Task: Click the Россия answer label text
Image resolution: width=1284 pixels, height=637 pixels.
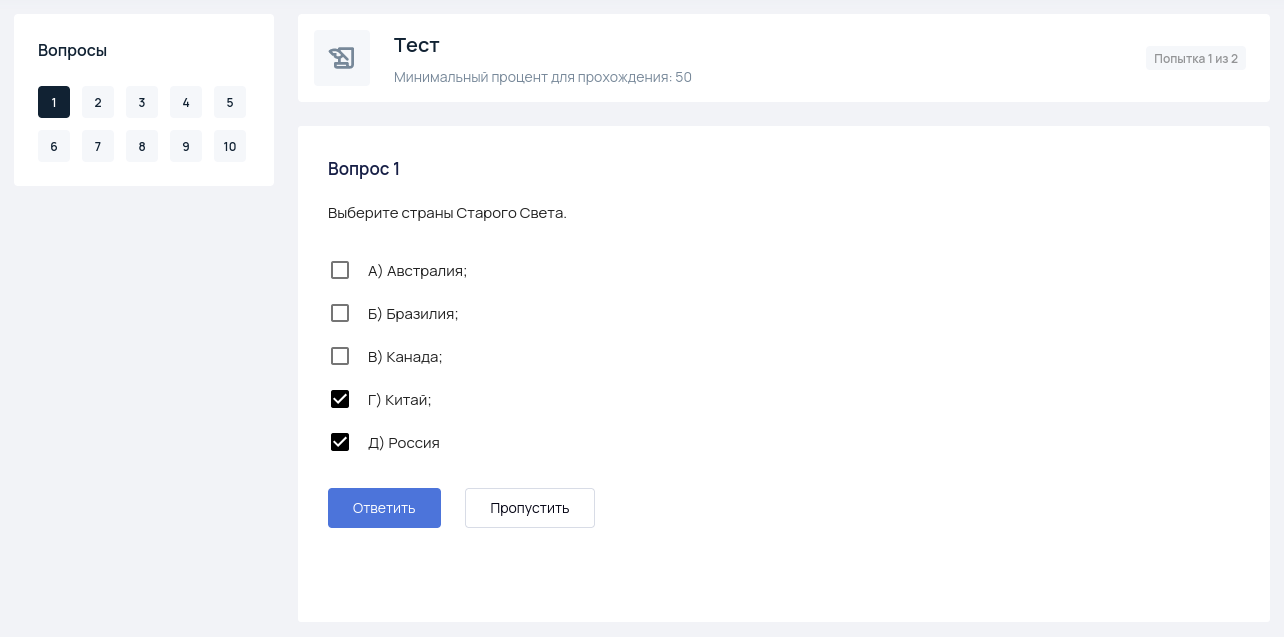Action: [x=404, y=443]
